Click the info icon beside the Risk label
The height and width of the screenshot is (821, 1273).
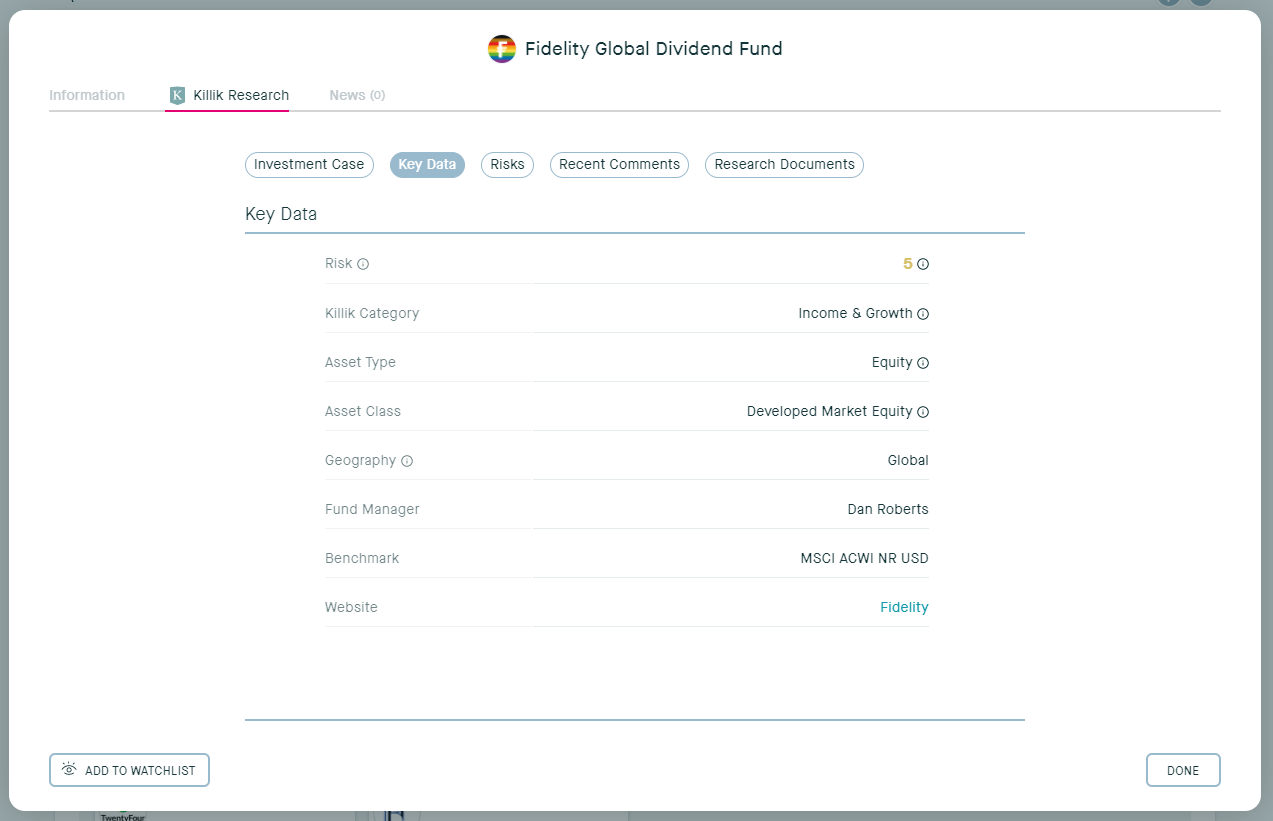(363, 264)
